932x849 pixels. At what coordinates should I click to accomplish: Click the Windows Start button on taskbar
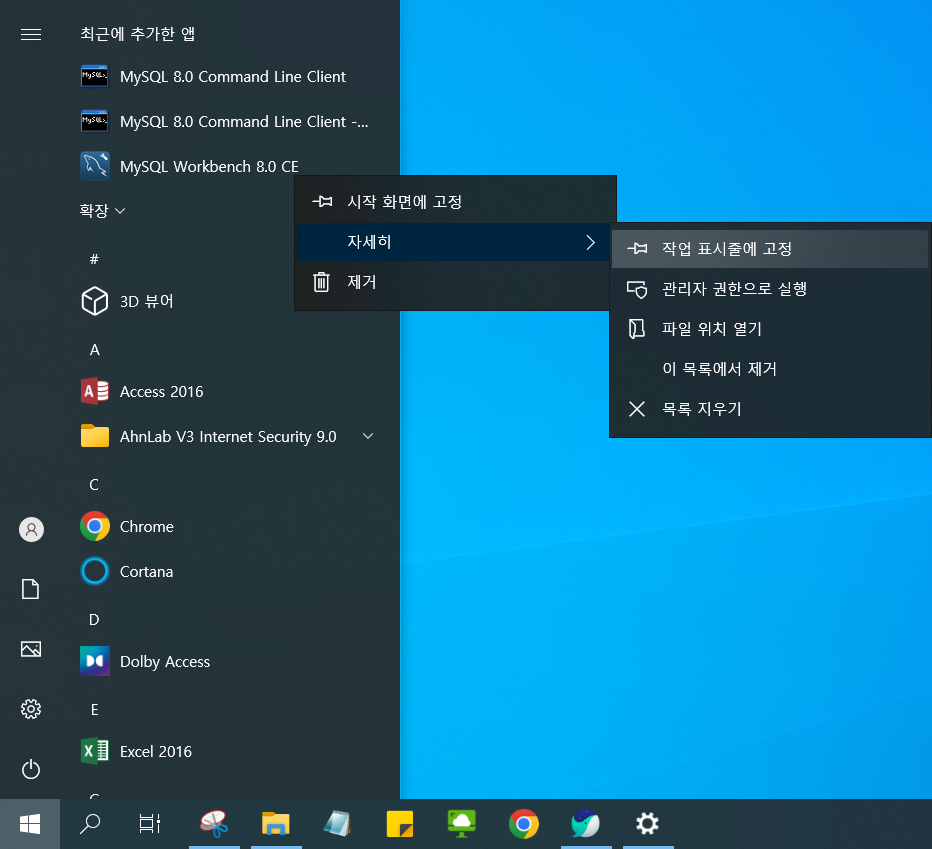[x=30, y=824]
